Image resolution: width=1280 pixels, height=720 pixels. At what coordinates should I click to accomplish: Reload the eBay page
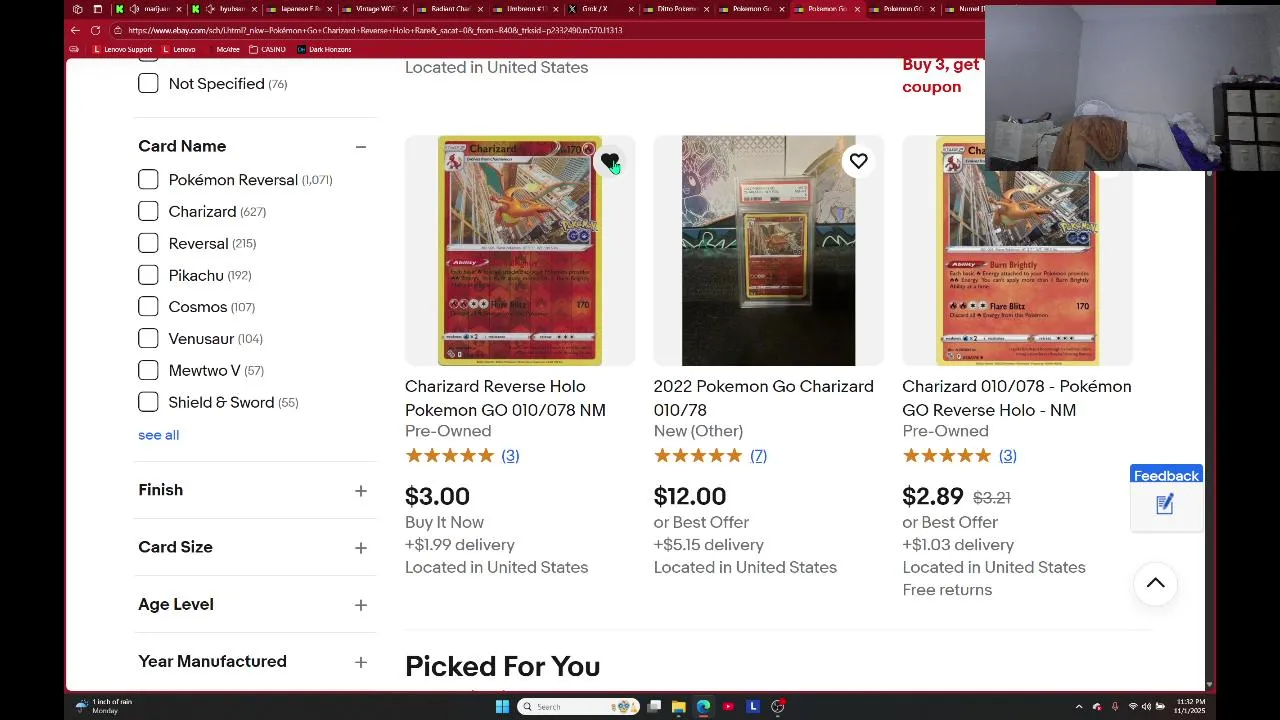pos(95,30)
